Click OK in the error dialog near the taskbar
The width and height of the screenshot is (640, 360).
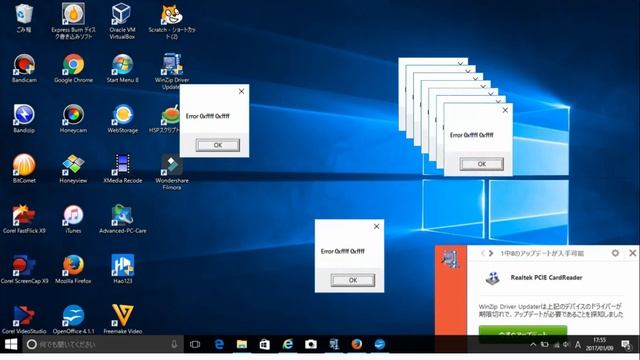tap(353, 280)
